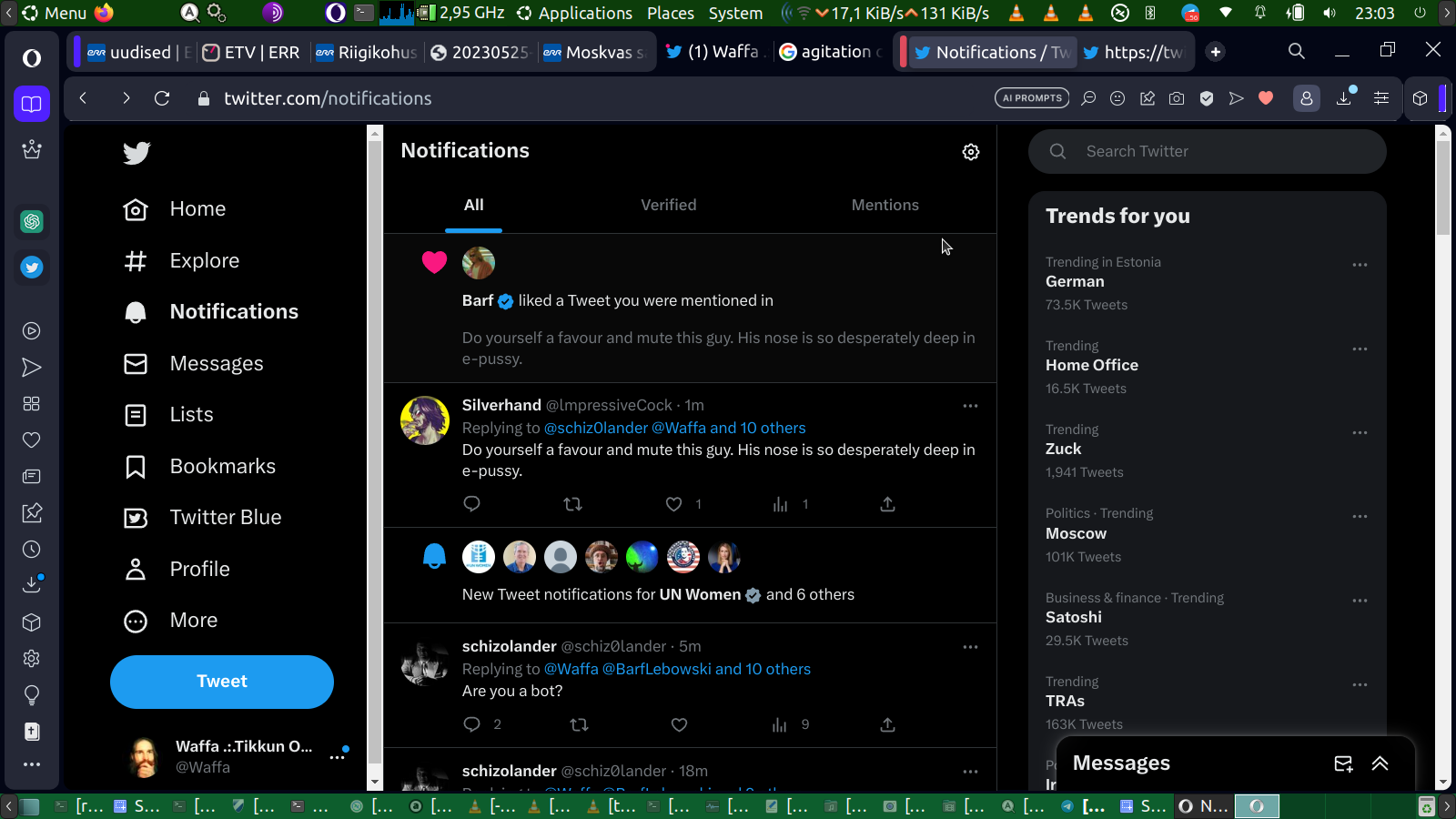Viewport: 1456px width, 819px height.
Task: Click the volume icon in system tray
Action: tap(1330, 13)
